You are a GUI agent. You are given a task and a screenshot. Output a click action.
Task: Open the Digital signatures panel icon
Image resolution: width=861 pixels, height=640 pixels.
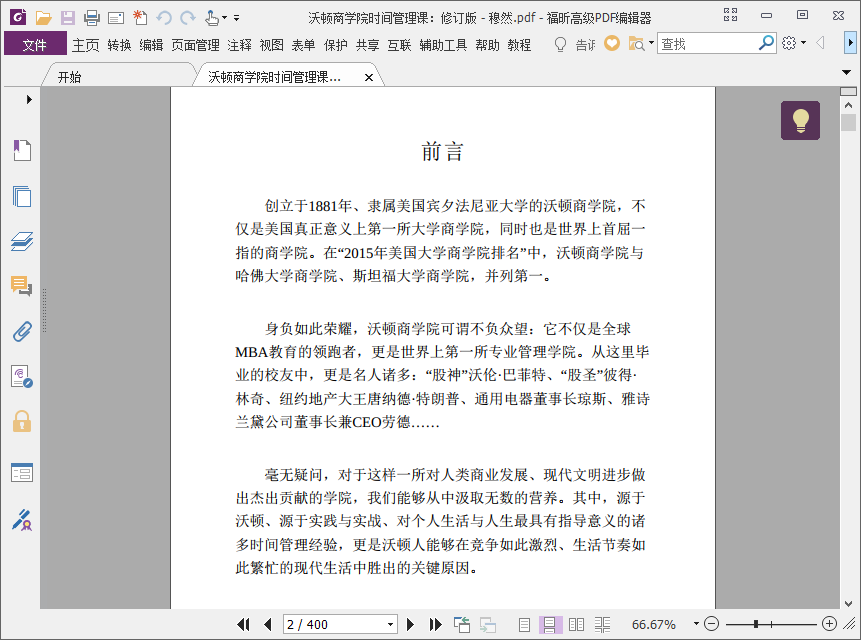22,377
